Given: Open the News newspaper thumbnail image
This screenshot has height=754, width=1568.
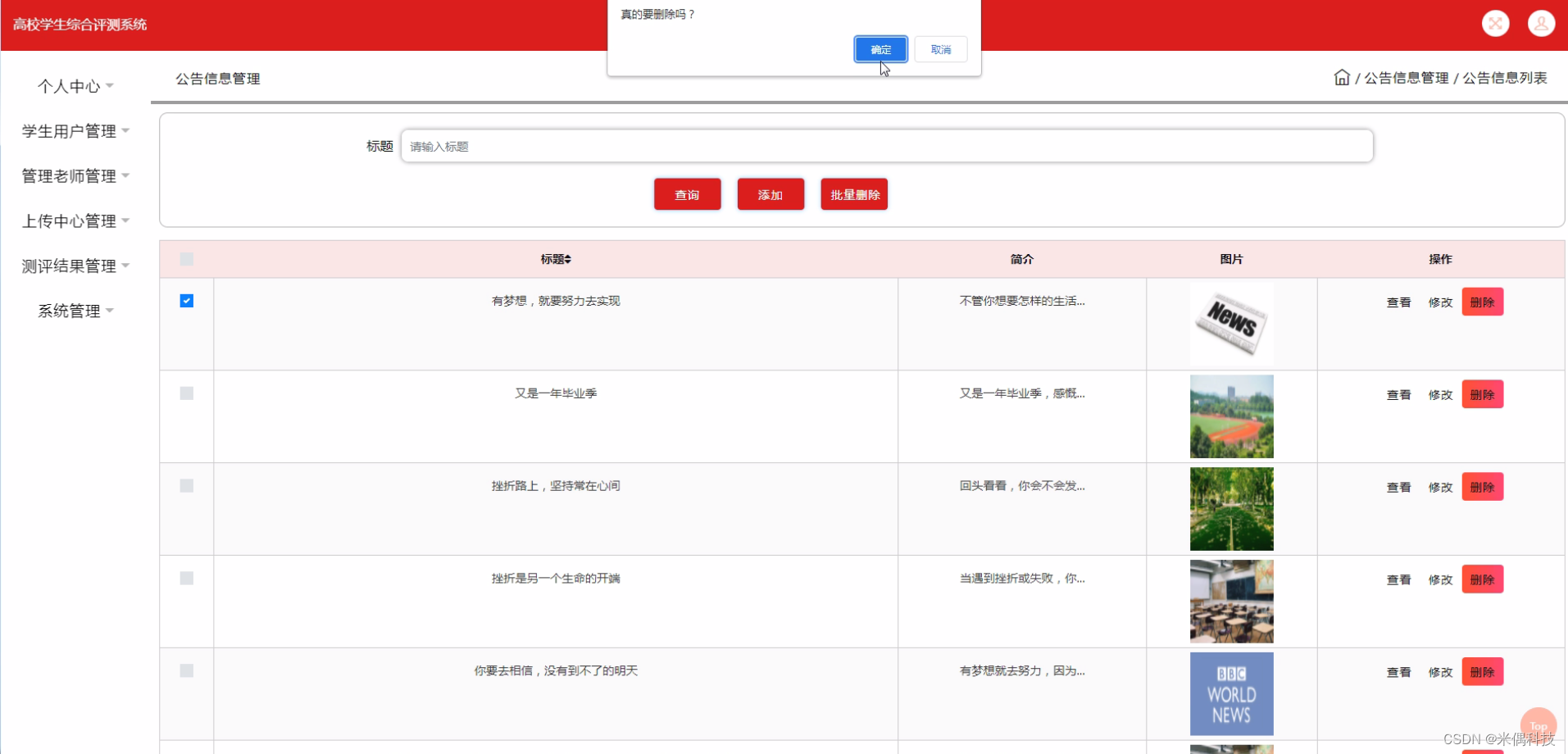Looking at the screenshot, I should 1231,324.
